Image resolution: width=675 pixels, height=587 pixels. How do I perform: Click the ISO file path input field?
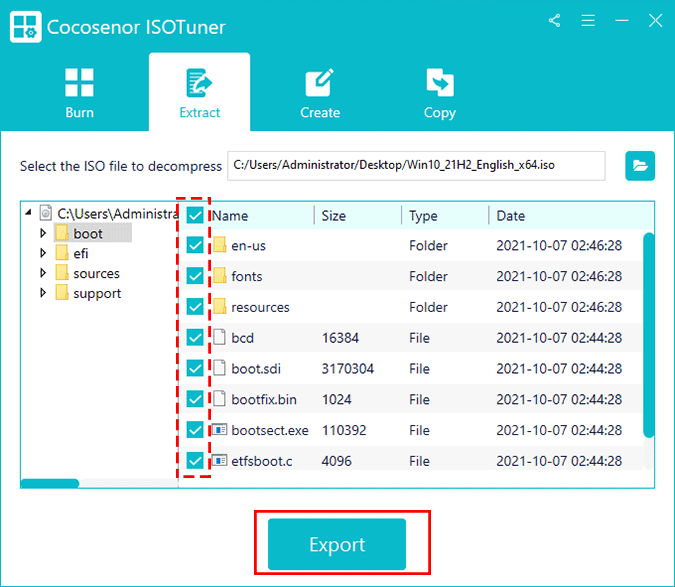tap(416, 166)
